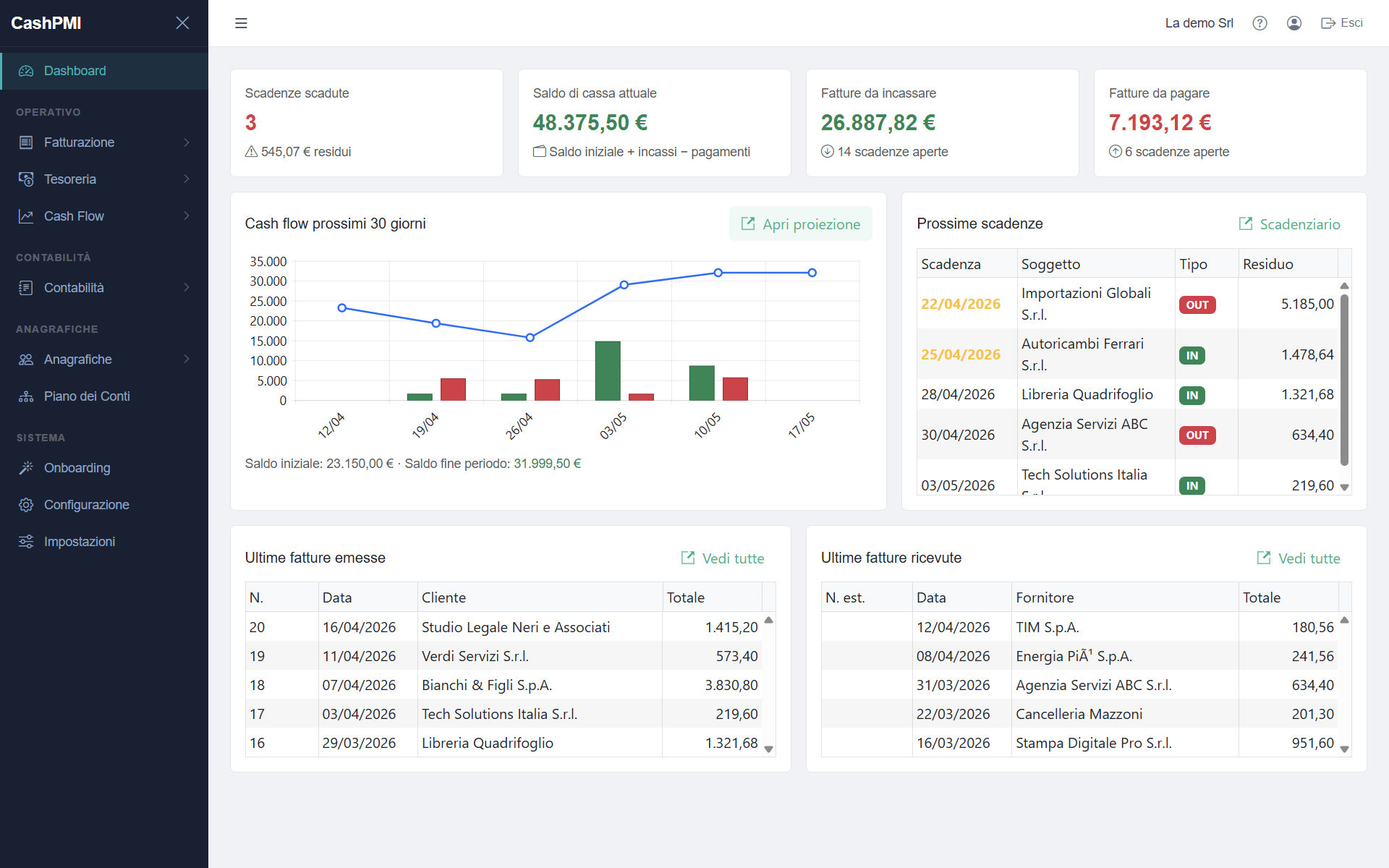Select the Studio Legale Neri e Associati row
This screenshot has width=1389, height=868.
pos(504,627)
